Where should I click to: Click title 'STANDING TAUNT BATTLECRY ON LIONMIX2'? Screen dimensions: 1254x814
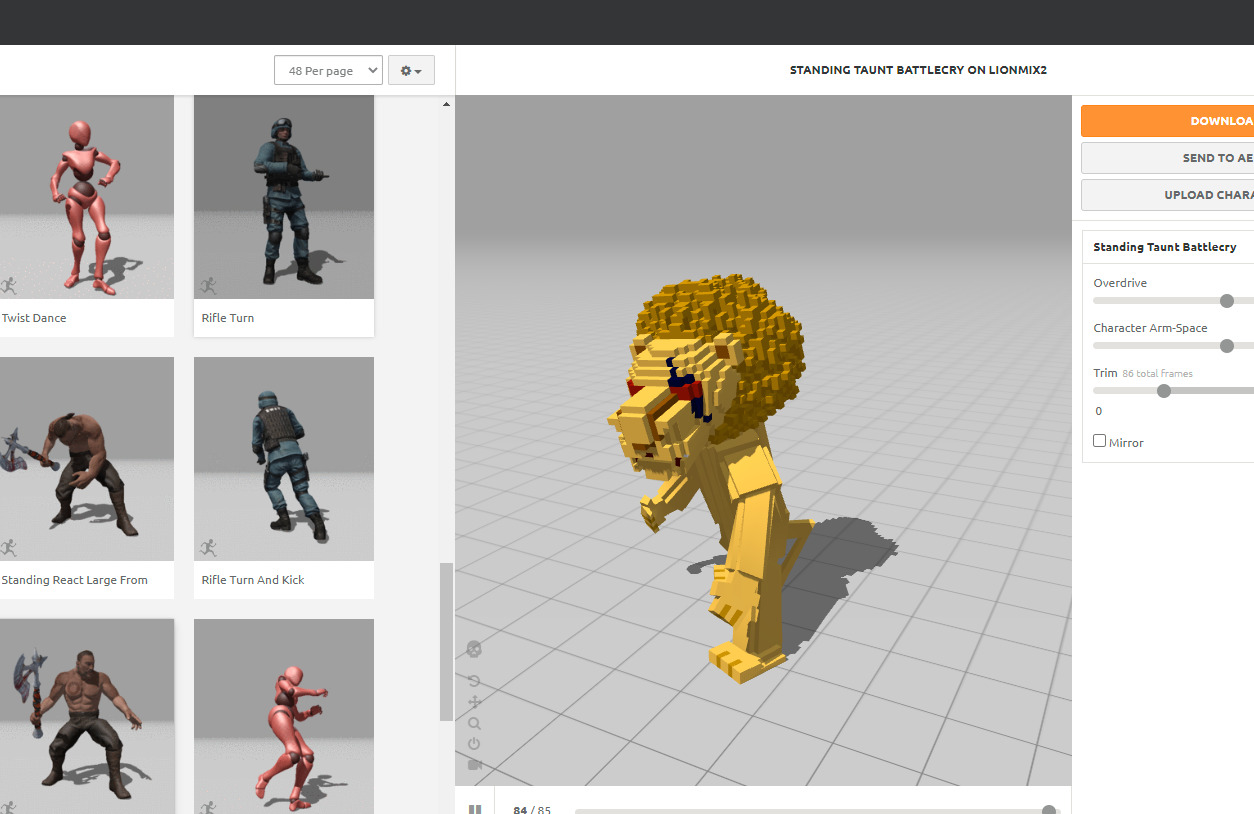pyautogui.click(x=918, y=70)
